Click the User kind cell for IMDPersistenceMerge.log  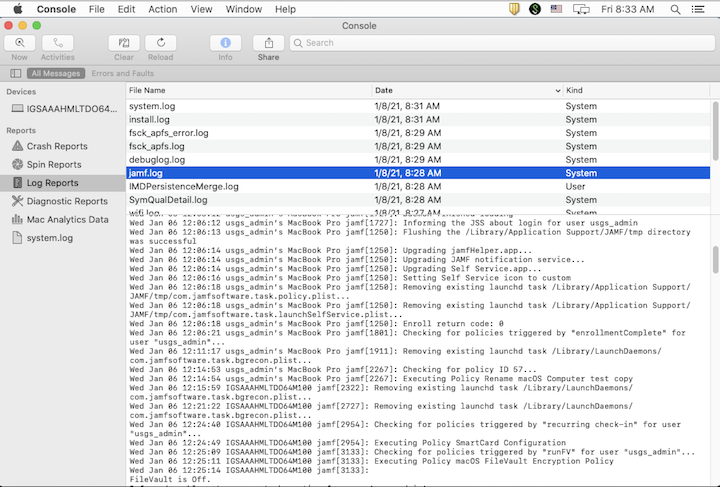(x=575, y=186)
